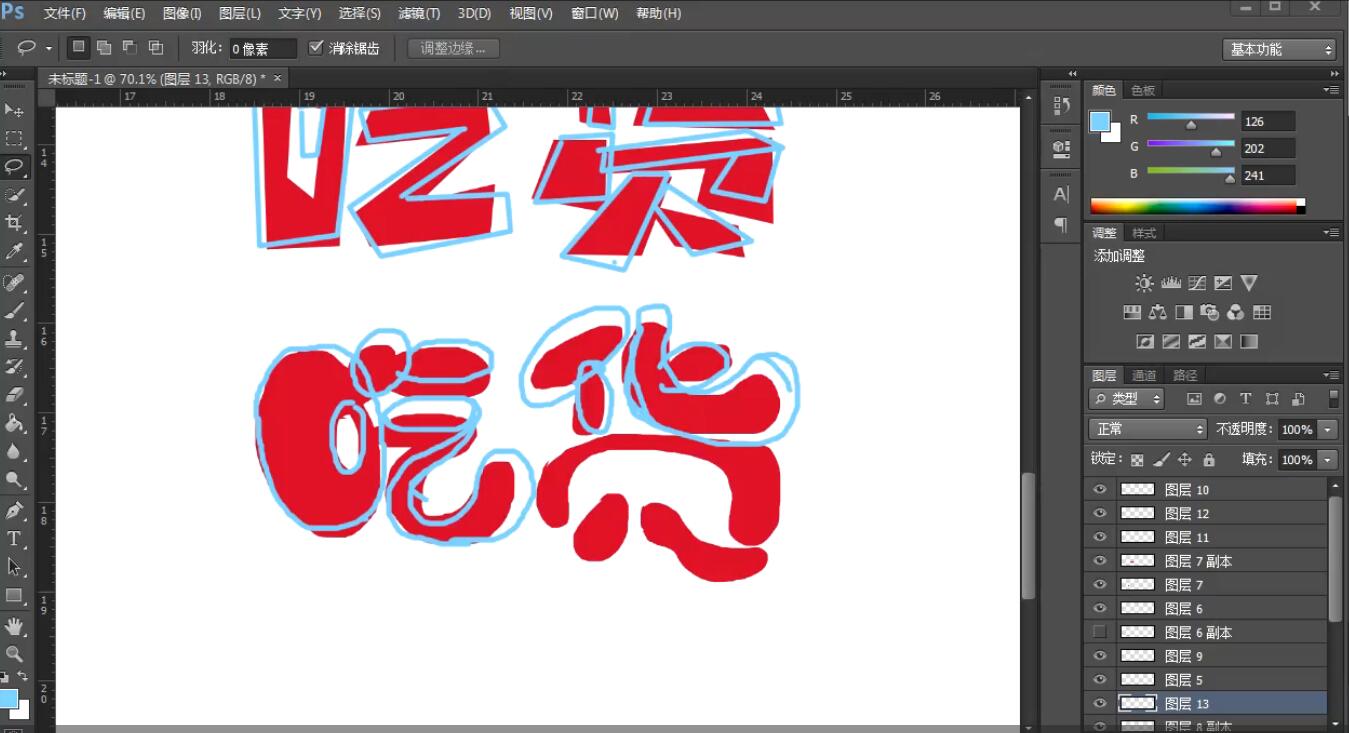Select the Horizontal Type tool
The height and width of the screenshot is (733, 1349).
click(x=14, y=539)
